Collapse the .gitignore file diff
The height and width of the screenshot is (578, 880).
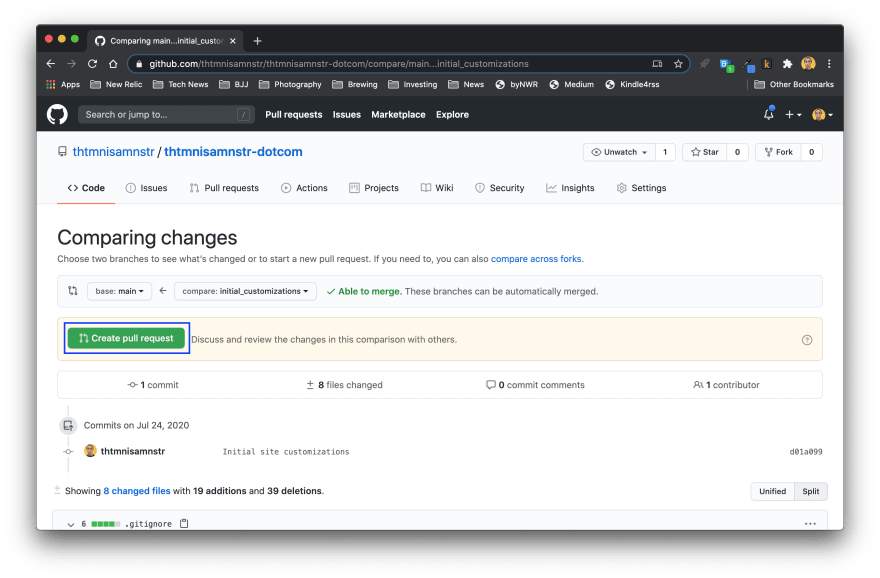click(x=71, y=523)
